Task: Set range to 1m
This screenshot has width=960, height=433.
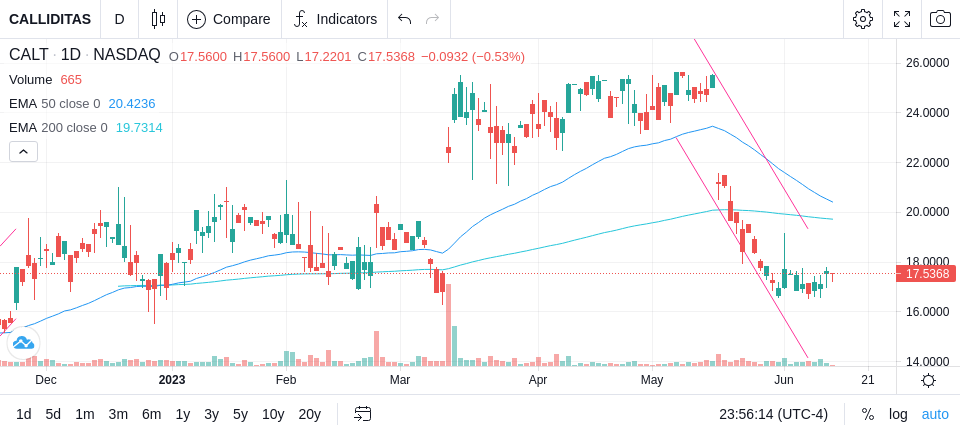Action: point(84,414)
